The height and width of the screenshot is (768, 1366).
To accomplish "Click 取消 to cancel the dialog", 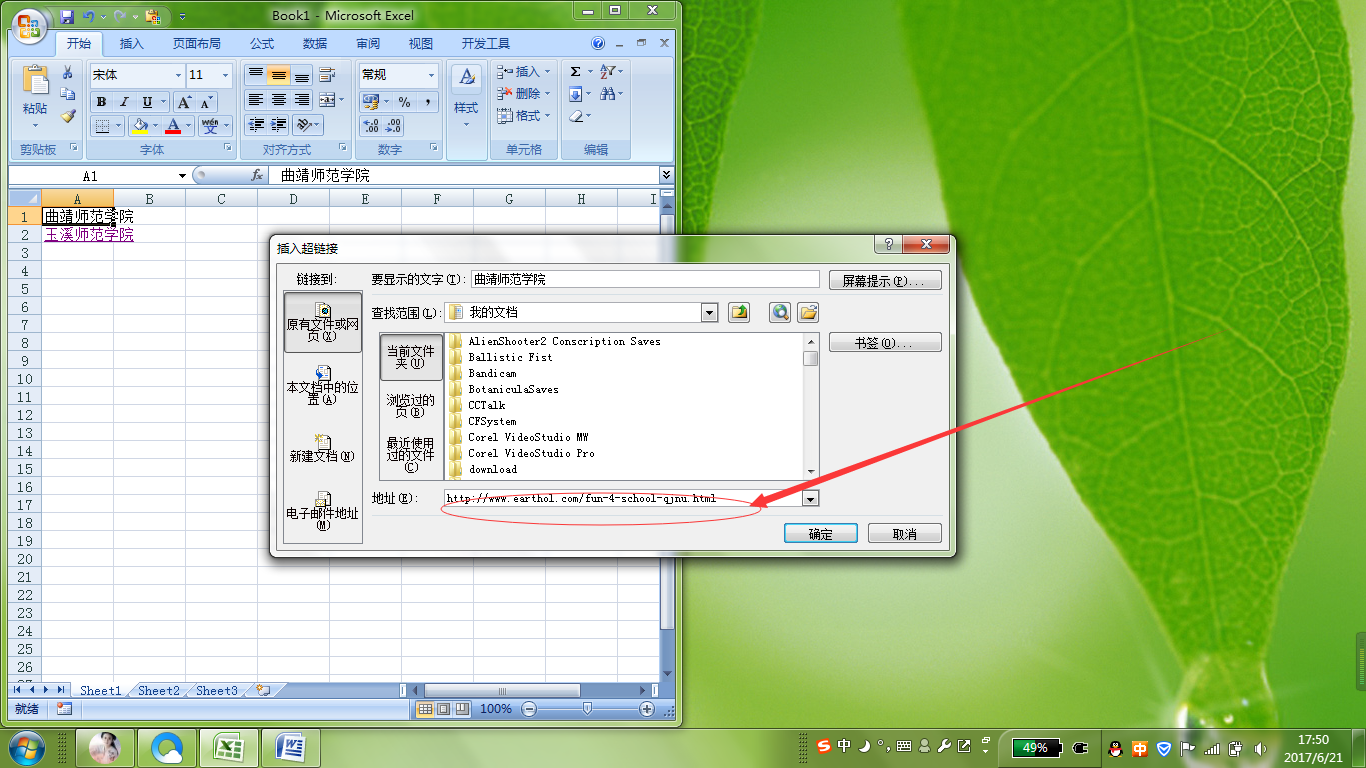I will [905, 533].
